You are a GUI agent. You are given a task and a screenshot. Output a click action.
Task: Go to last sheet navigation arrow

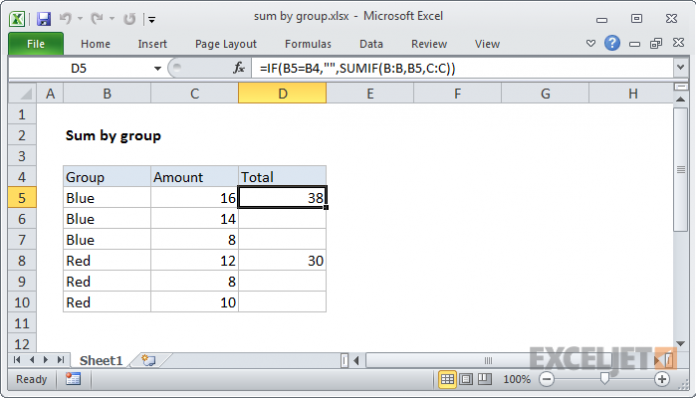(61, 360)
